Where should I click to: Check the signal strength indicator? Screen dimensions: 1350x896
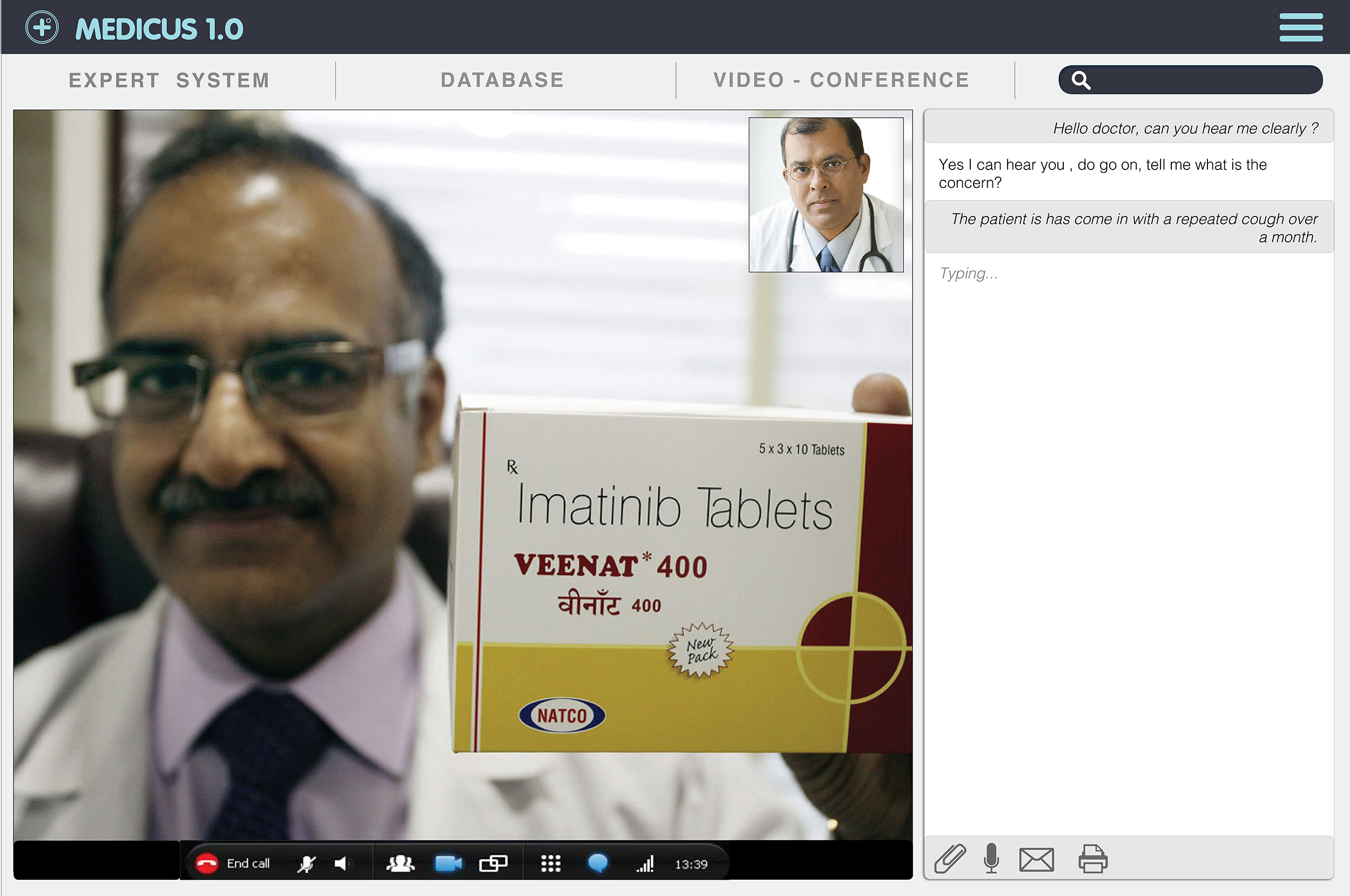pos(645,864)
